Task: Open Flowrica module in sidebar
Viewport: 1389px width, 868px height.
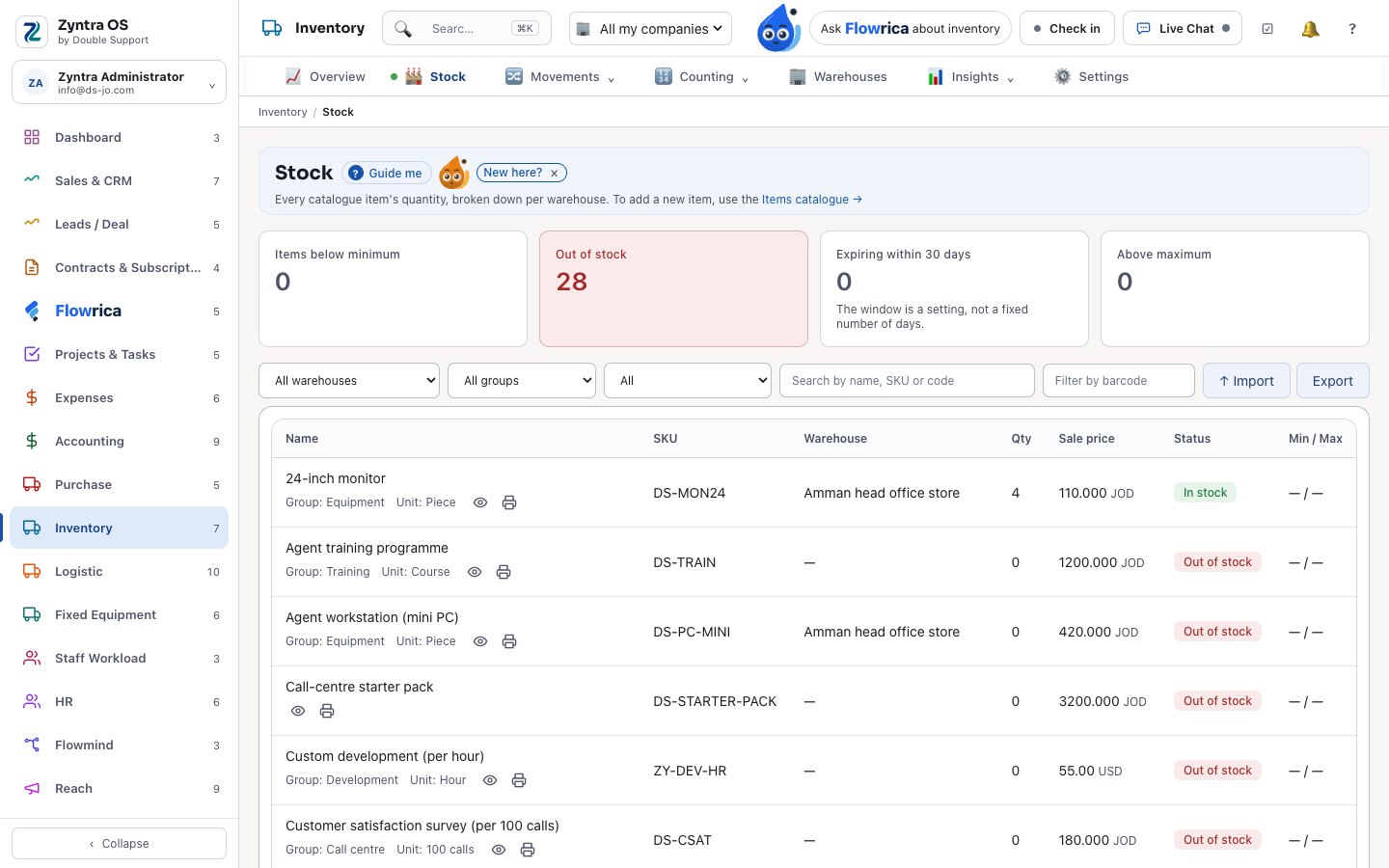Action: [x=120, y=312]
